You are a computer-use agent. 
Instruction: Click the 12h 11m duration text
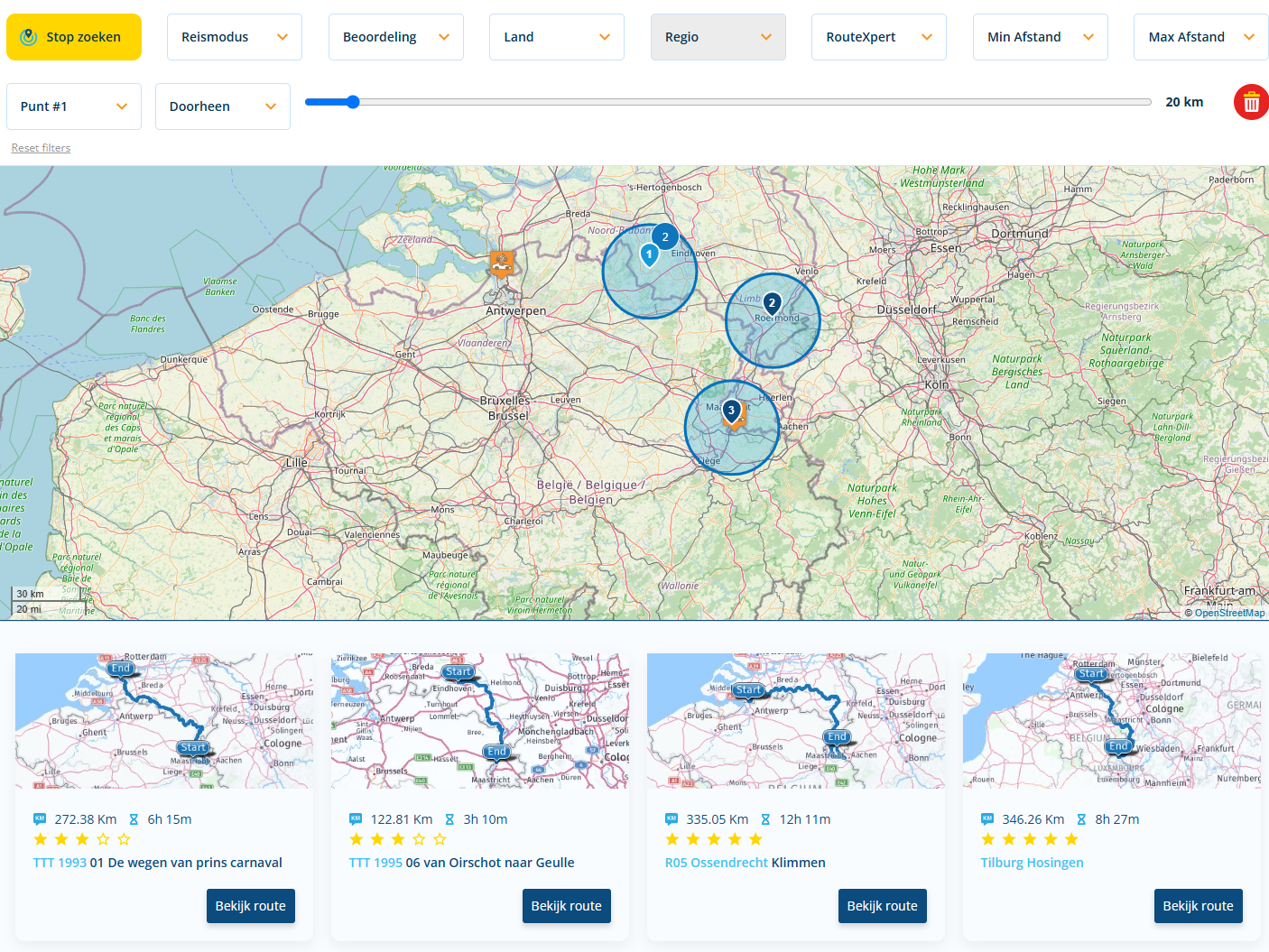[805, 819]
